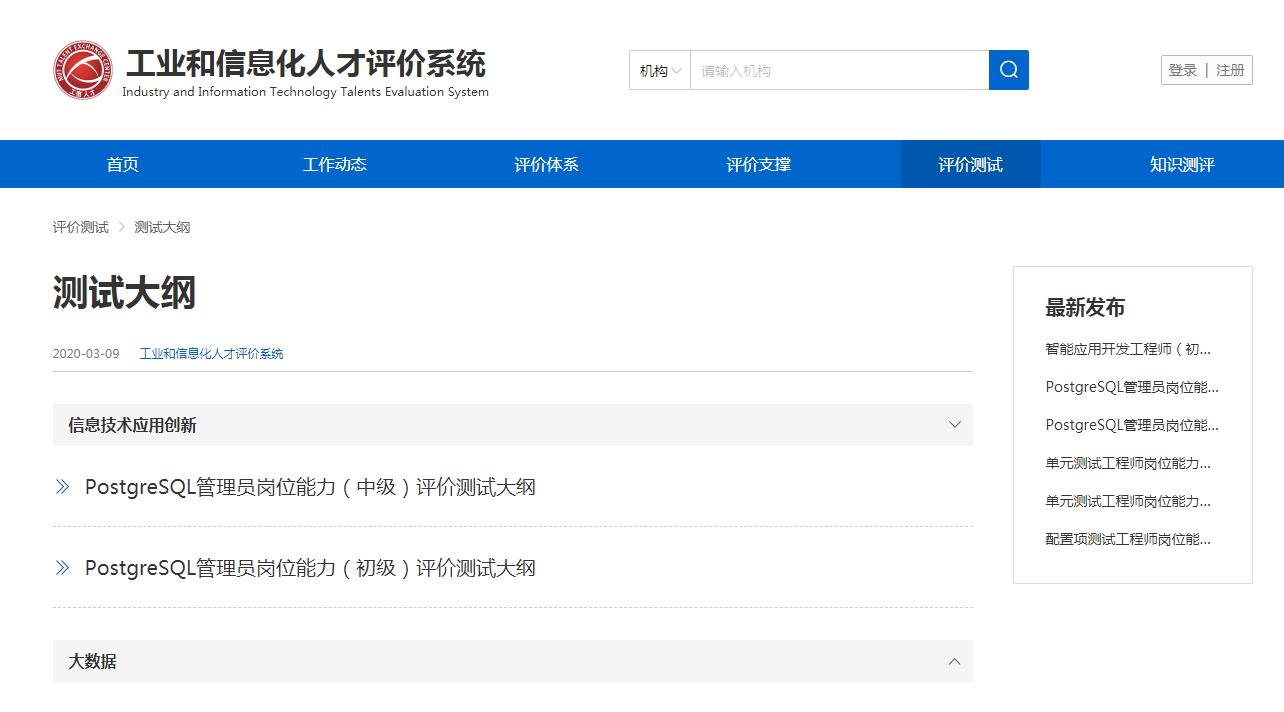Viewport: 1284px width, 712px height.
Task: Open 评价支撑 navigation item
Action: pyautogui.click(x=759, y=164)
